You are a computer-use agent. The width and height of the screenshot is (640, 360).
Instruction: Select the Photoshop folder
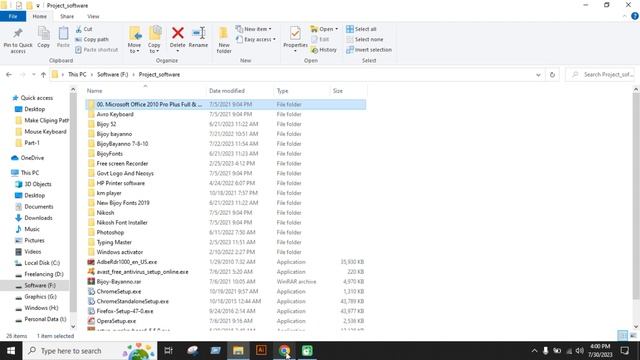226,232
